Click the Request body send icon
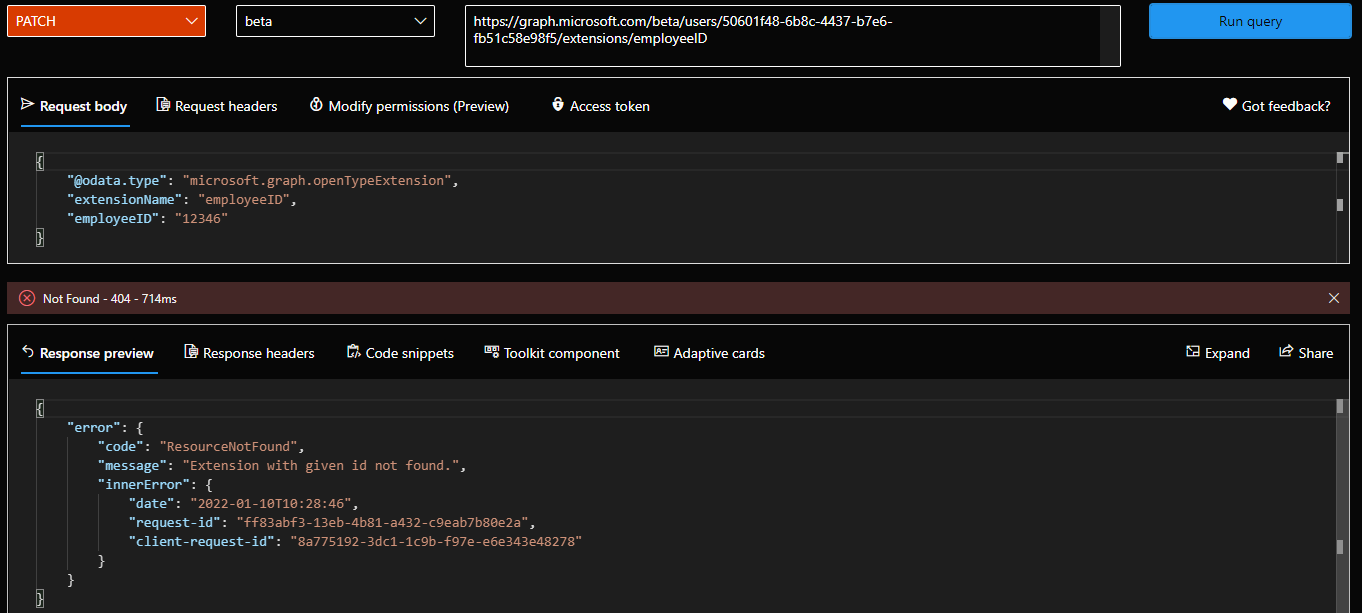The height and width of the screenshot is (613, 1362). click(x=27, y=105)
